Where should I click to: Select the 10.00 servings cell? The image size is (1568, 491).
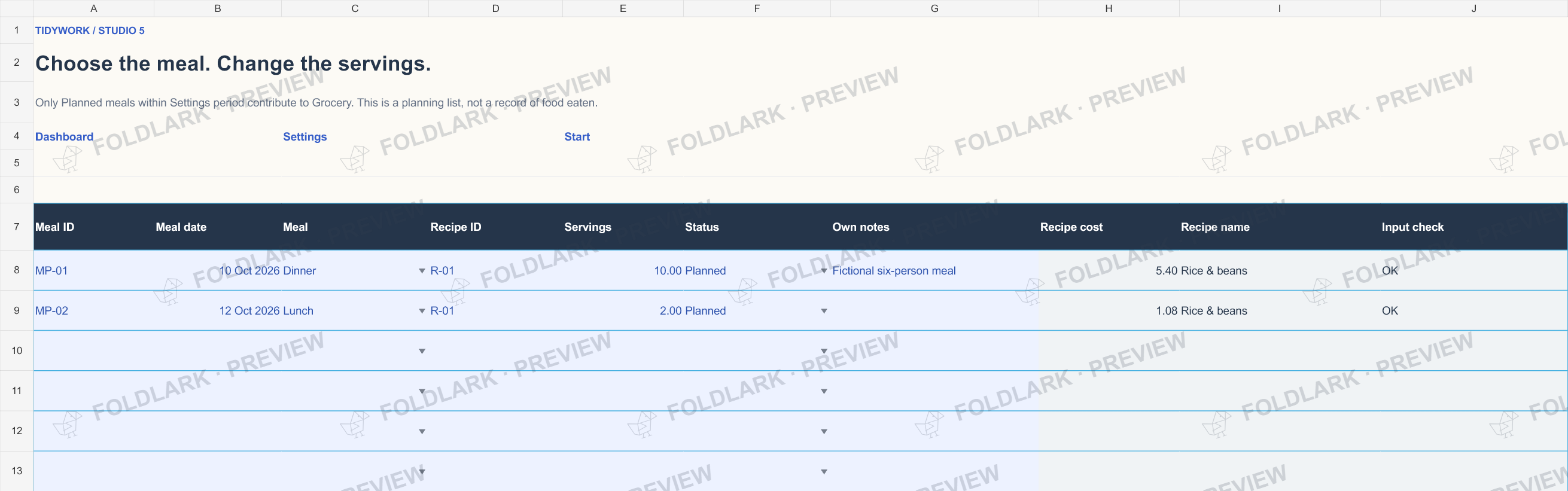click(623, 271)
